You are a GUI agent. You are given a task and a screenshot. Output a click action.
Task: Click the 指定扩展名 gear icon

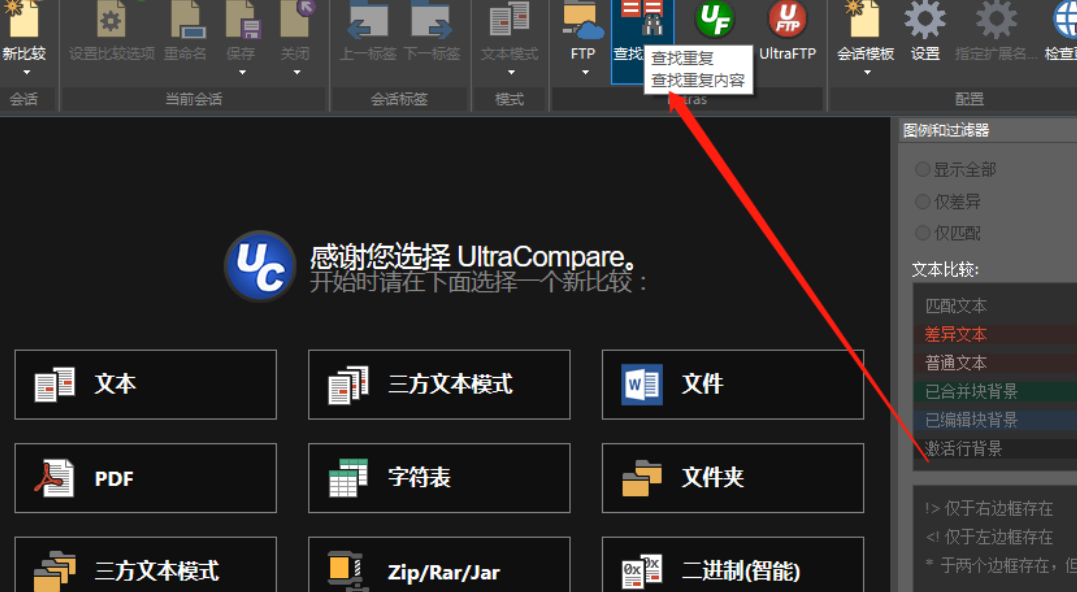pyautogui.click(x=997, y=19)
